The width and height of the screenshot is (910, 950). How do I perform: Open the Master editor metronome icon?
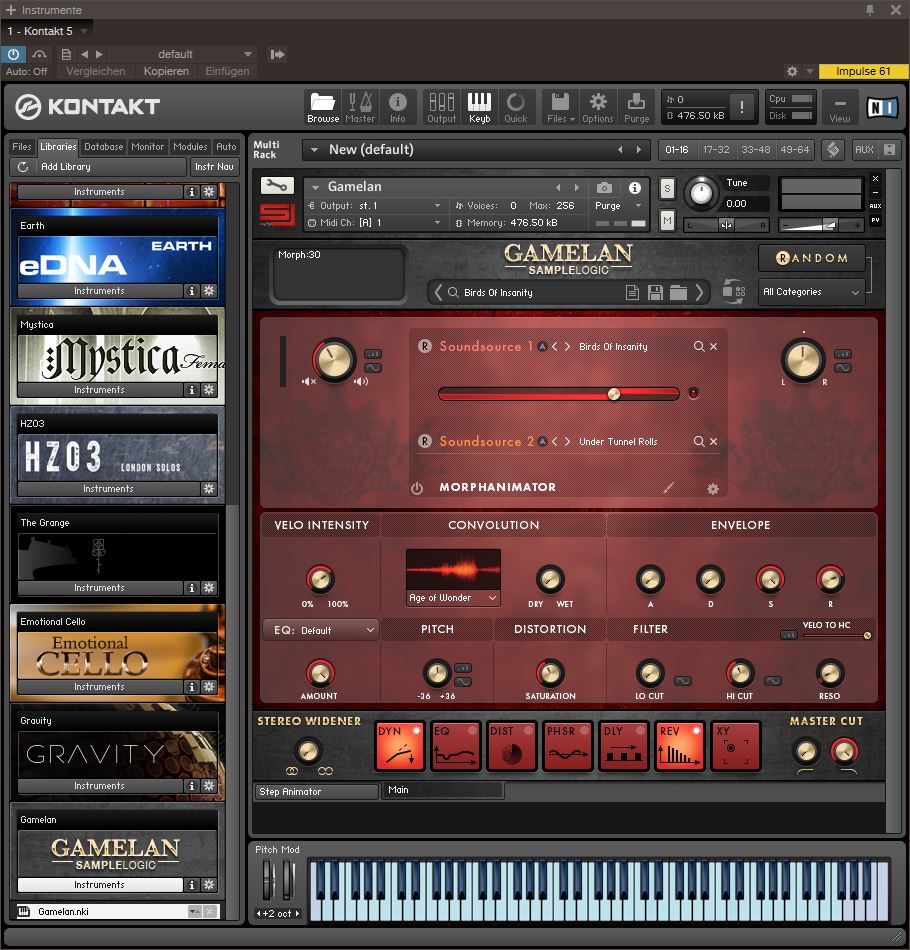[x=360, y=108]
